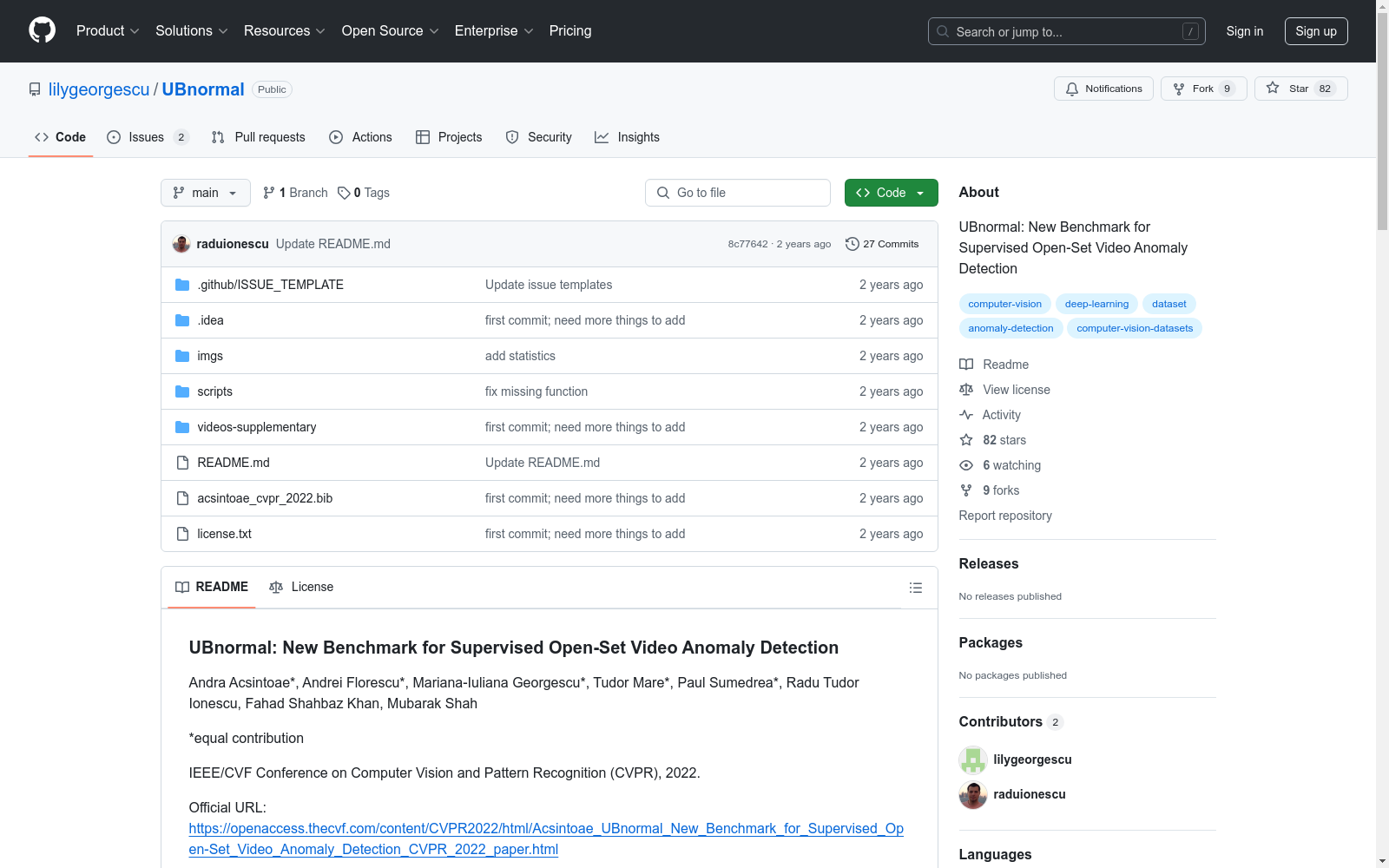Viewport: 1389px width, 868px height.
Task: Click the 'add statistics' commit message
Action: pyautogui.click(x=520, y=356)
